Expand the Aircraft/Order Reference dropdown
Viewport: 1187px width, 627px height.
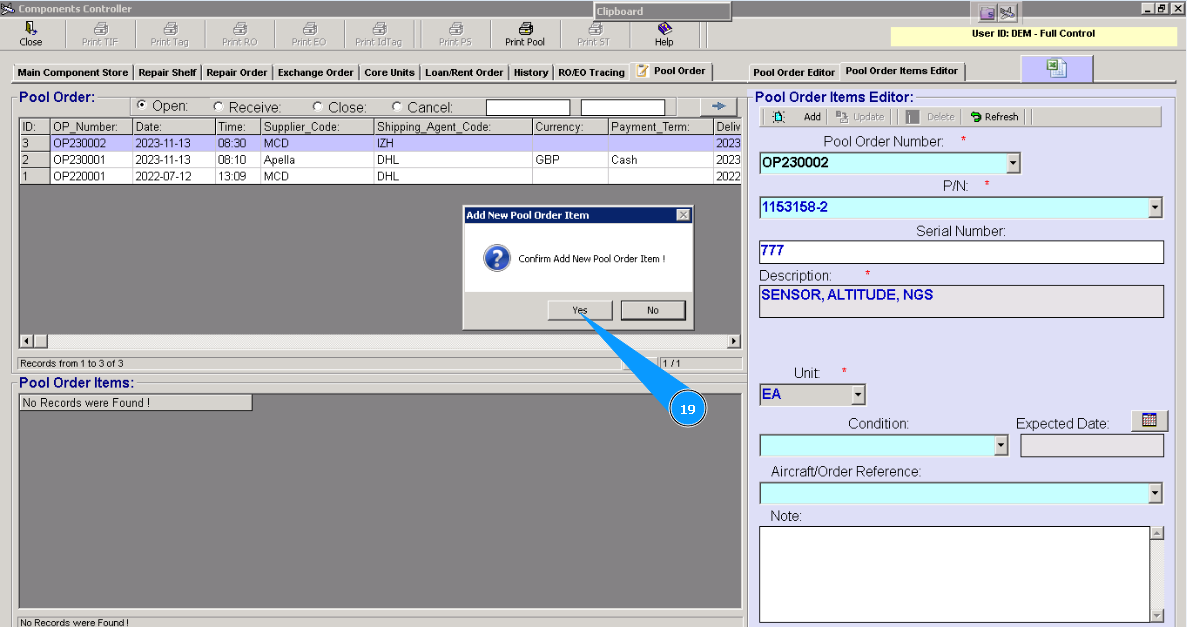[1154, 493]
